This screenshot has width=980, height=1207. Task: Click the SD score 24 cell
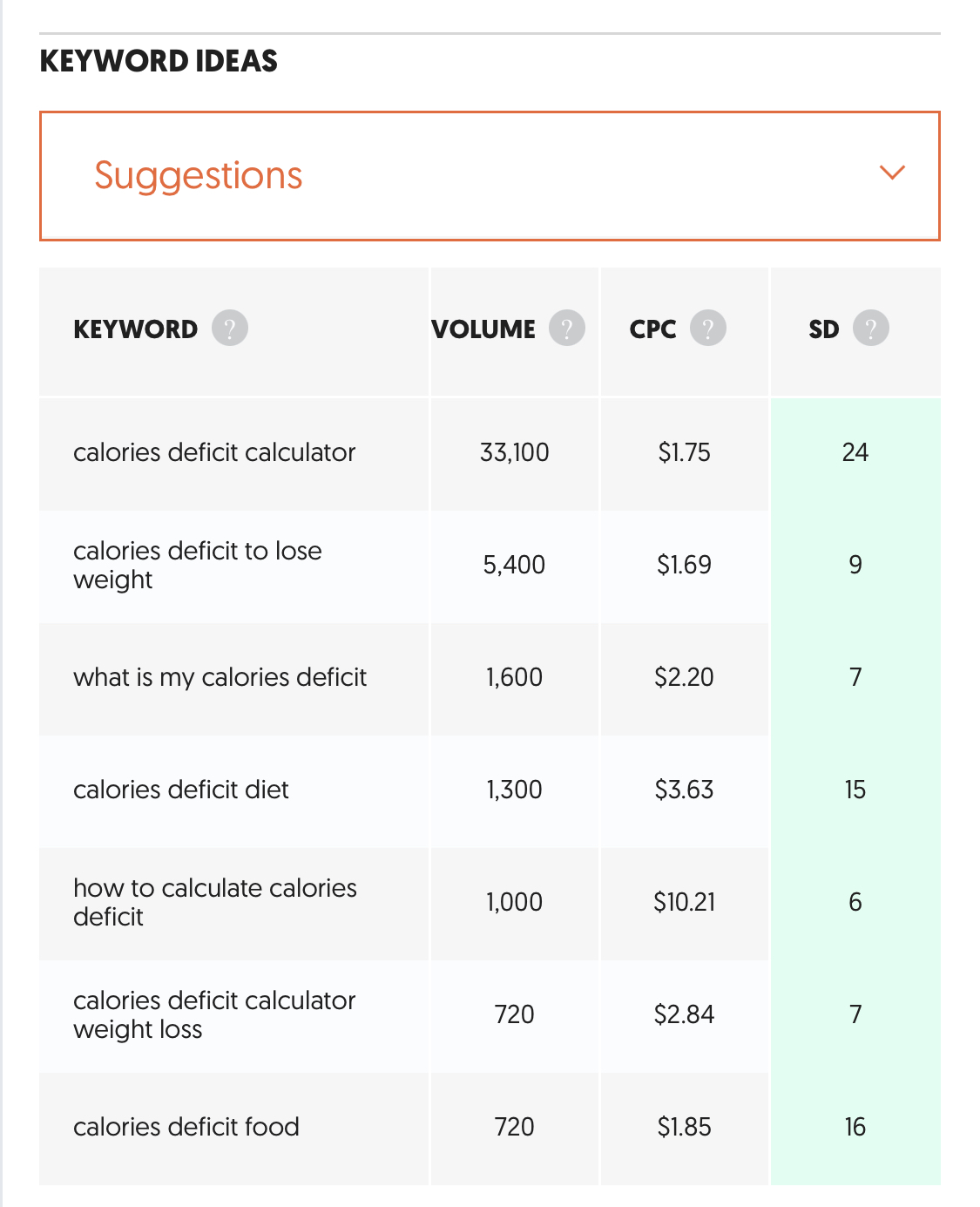855,452
